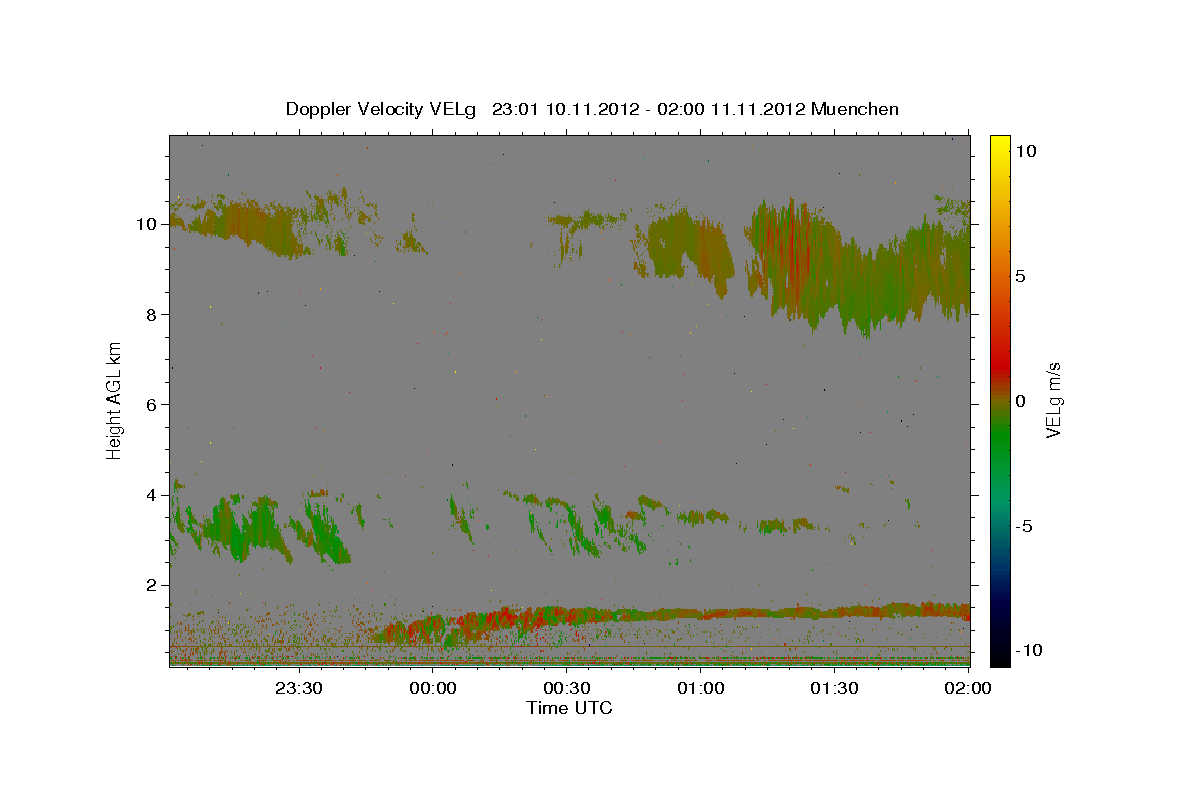Click the 01:00 time tick label
The height and width of the screenshot is (800, 1200).
700,688
